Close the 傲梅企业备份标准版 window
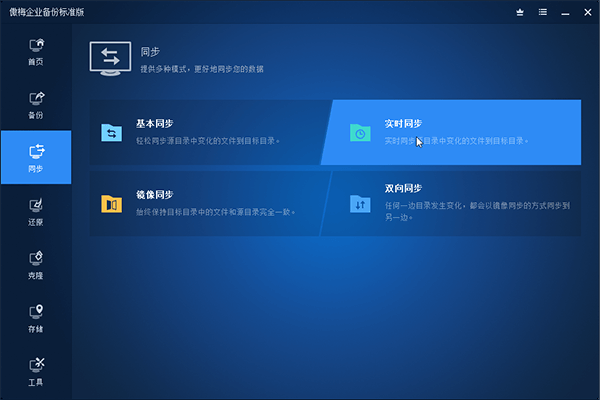 click(x=587, y=12)
